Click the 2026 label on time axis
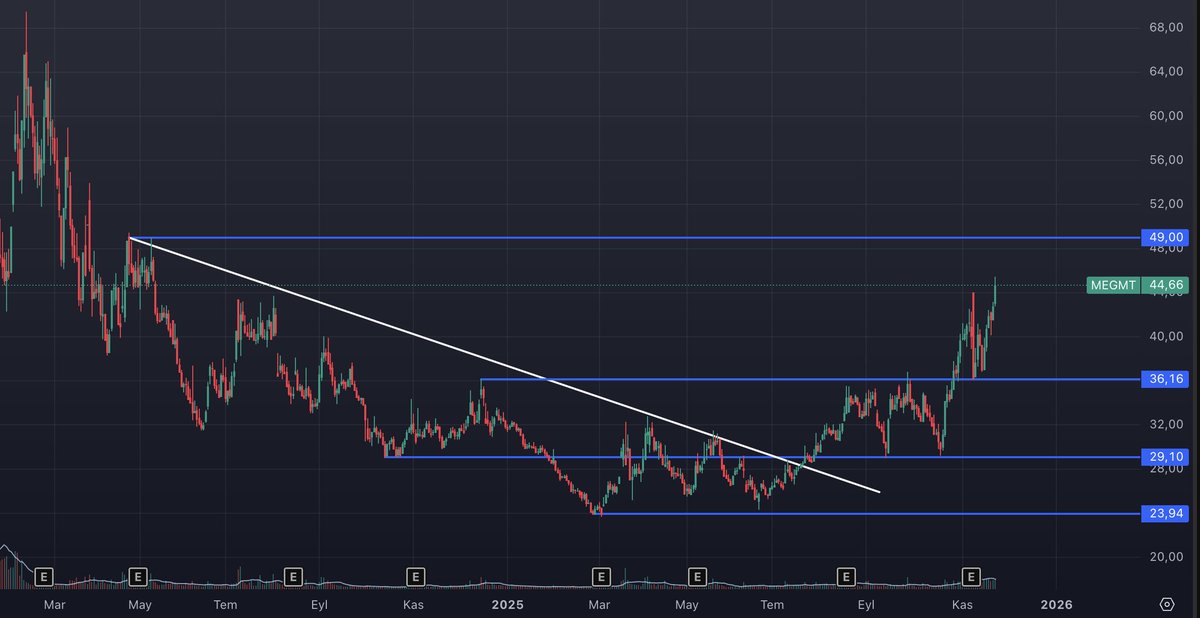This screenshot has width=1200, height=618. click(x=1056, y=604)
